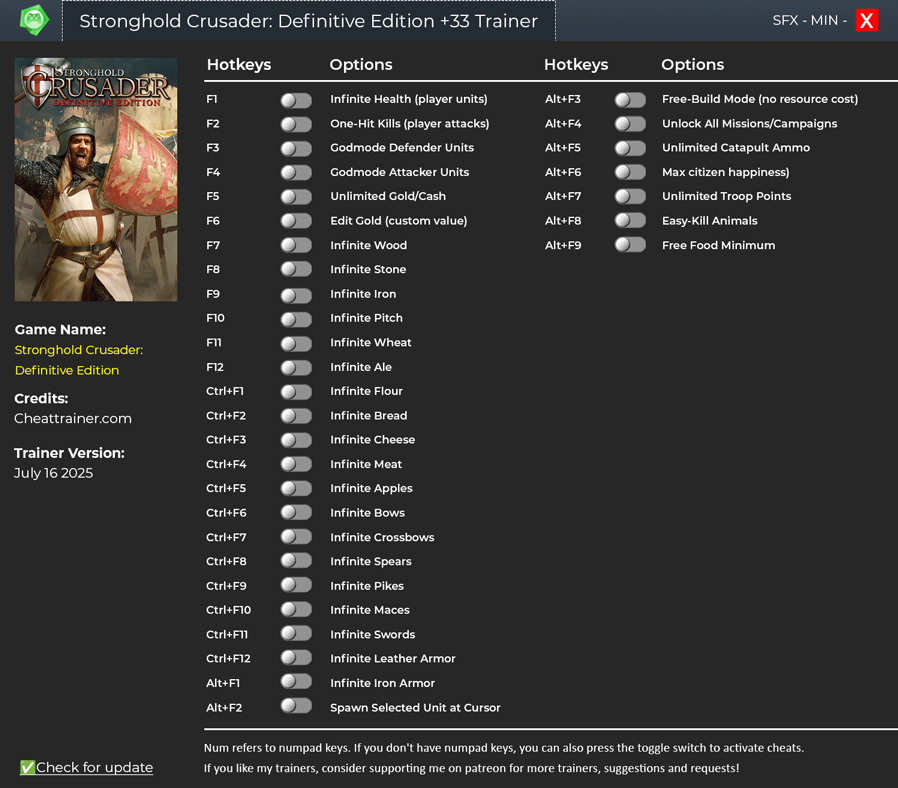This screenshot has width=898, height=788.
Task: Enable Unlimited Troop Points switch
Action: pyautogui.click(x=630, y=197)
